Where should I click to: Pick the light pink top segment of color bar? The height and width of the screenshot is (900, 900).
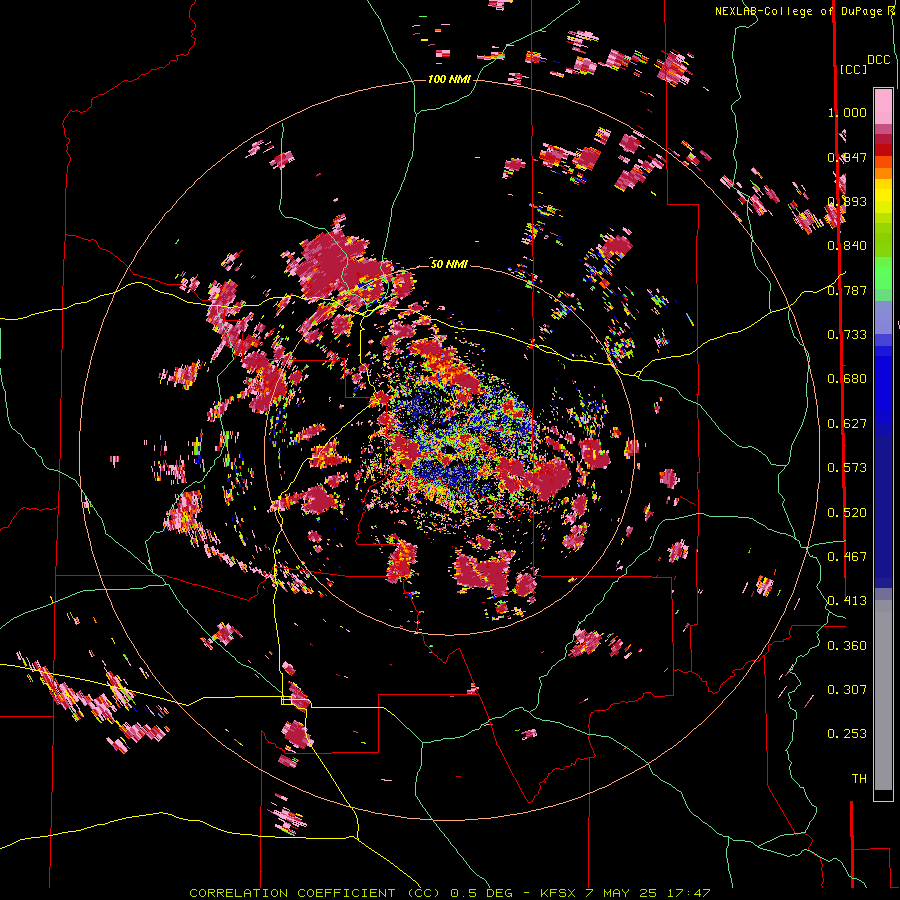(x=883, y=106)
